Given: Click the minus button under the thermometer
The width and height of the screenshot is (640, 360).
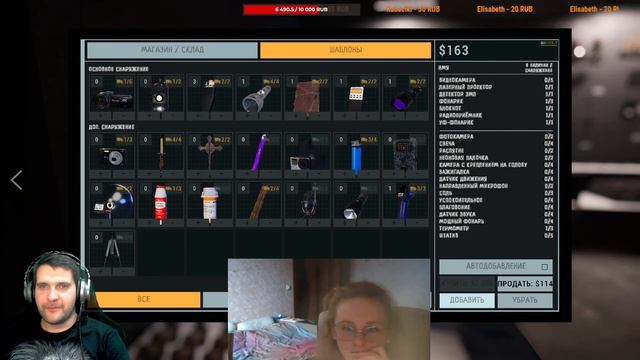Looking at the screenshot, I should point(417,223).
